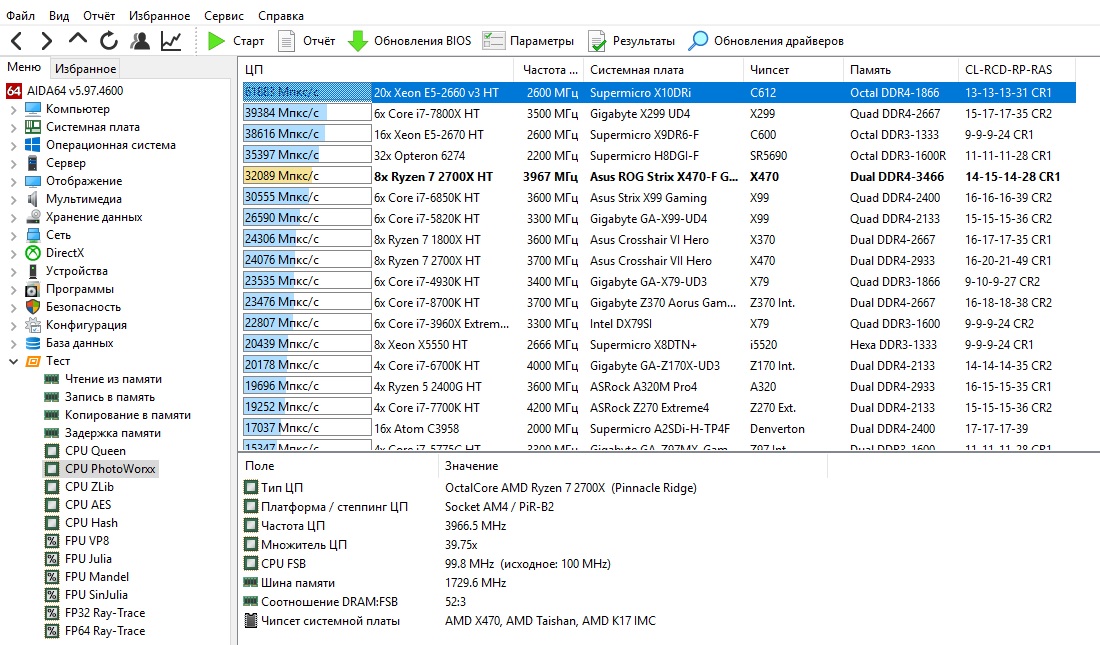Open the Справка menu
Viewport: 1100px width, 645px height.
point(281,15)
